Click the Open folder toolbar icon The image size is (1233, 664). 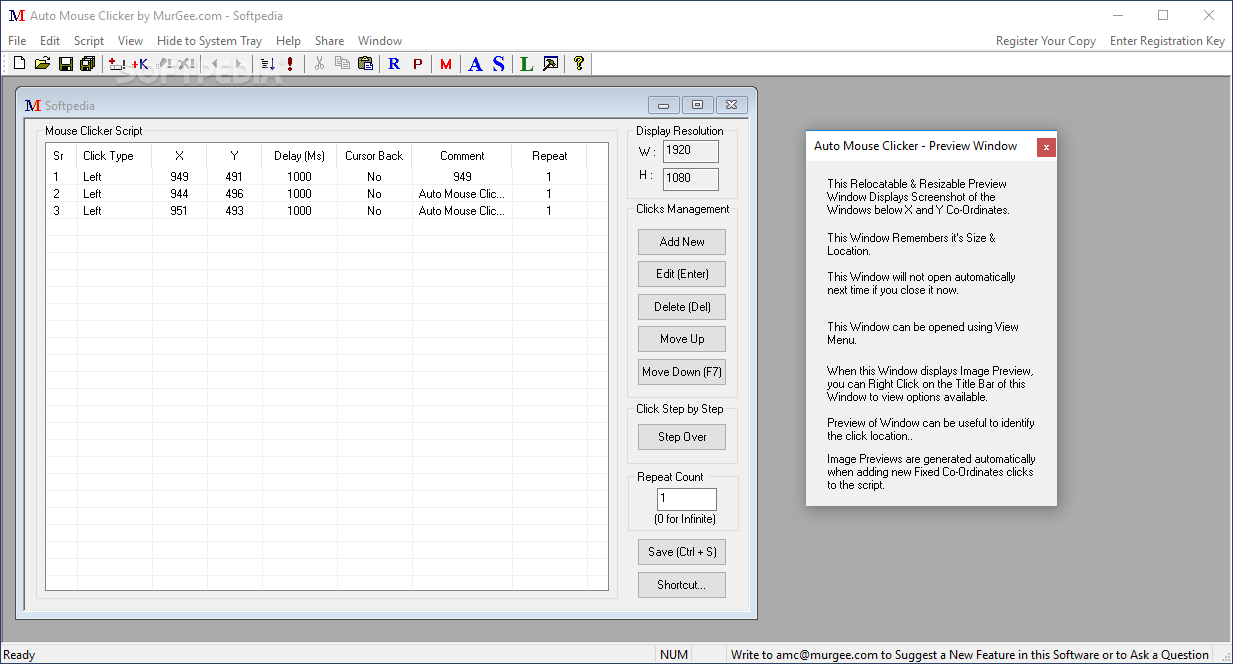[x=42, y=64]
